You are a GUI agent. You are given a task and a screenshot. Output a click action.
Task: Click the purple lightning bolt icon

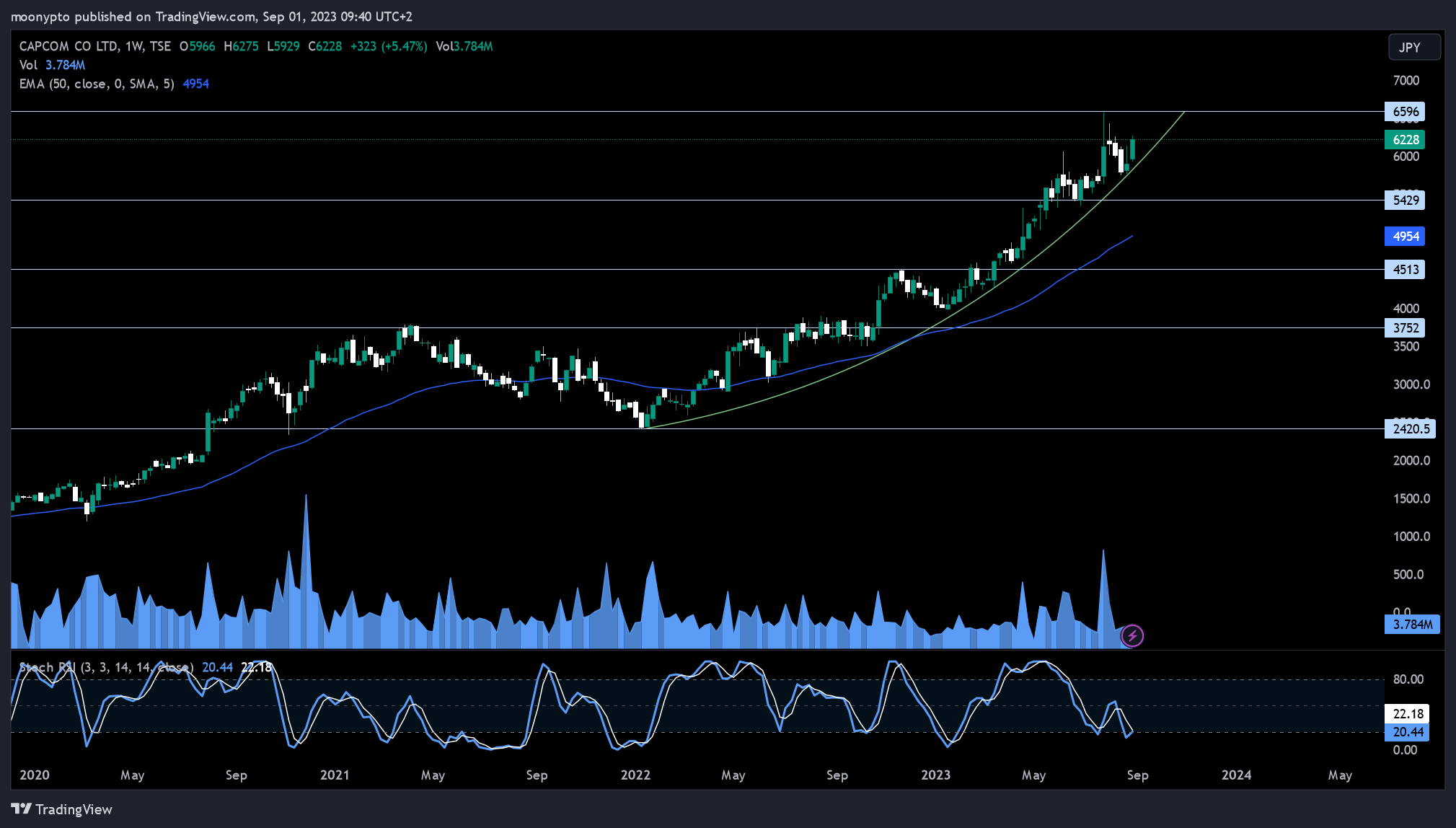point(1132,635)
